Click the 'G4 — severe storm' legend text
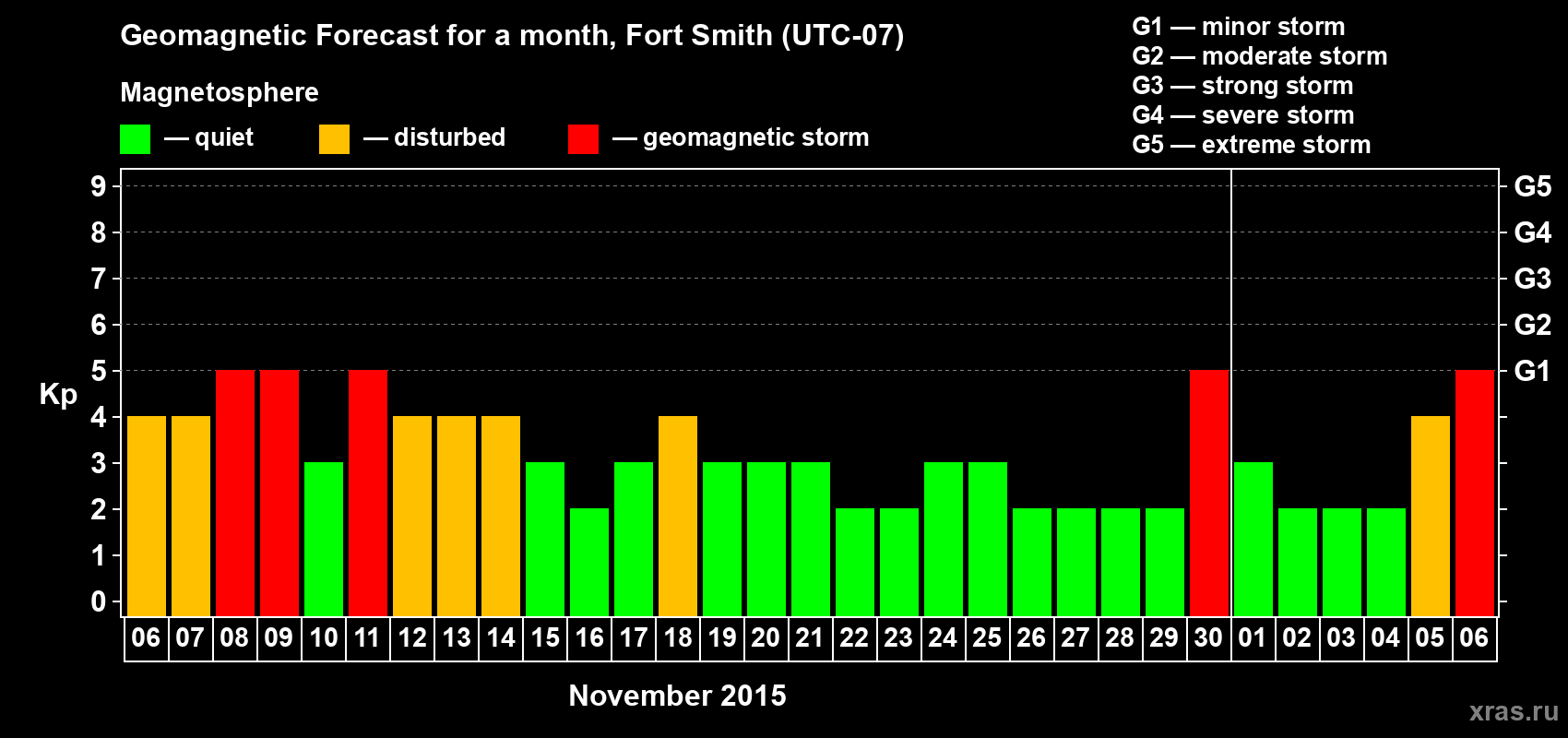 (1243, 115)
